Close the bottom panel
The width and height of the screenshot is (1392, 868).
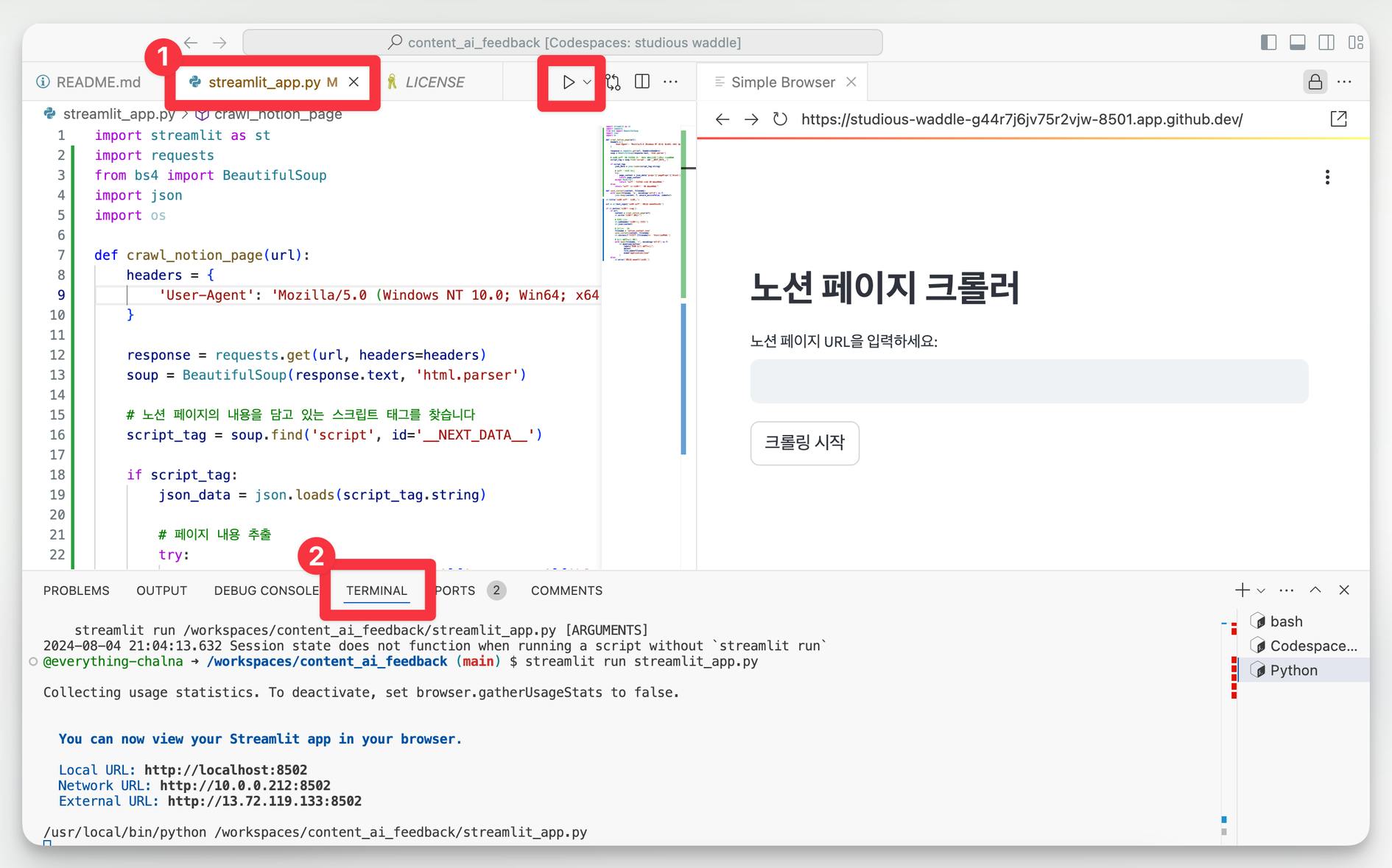pyautogui.click(x=1344, y=590)
